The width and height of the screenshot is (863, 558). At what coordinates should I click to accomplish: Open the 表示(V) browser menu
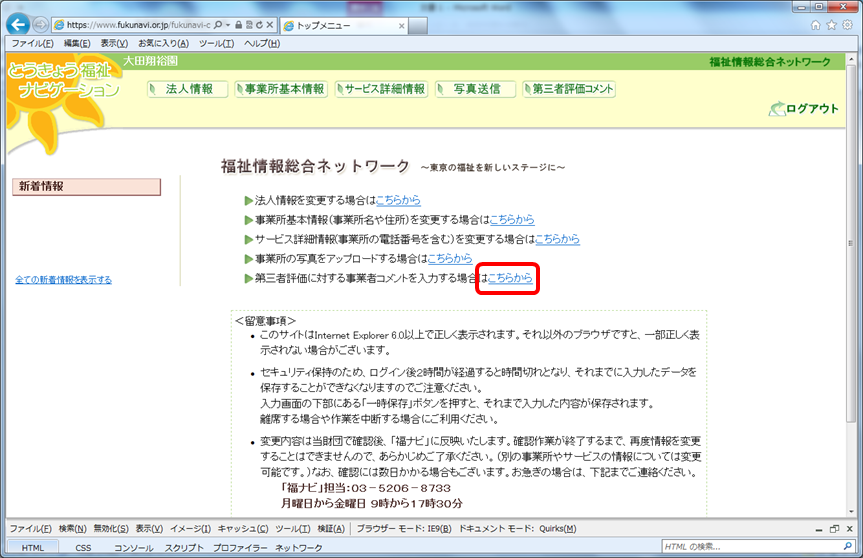coord(114,43)
